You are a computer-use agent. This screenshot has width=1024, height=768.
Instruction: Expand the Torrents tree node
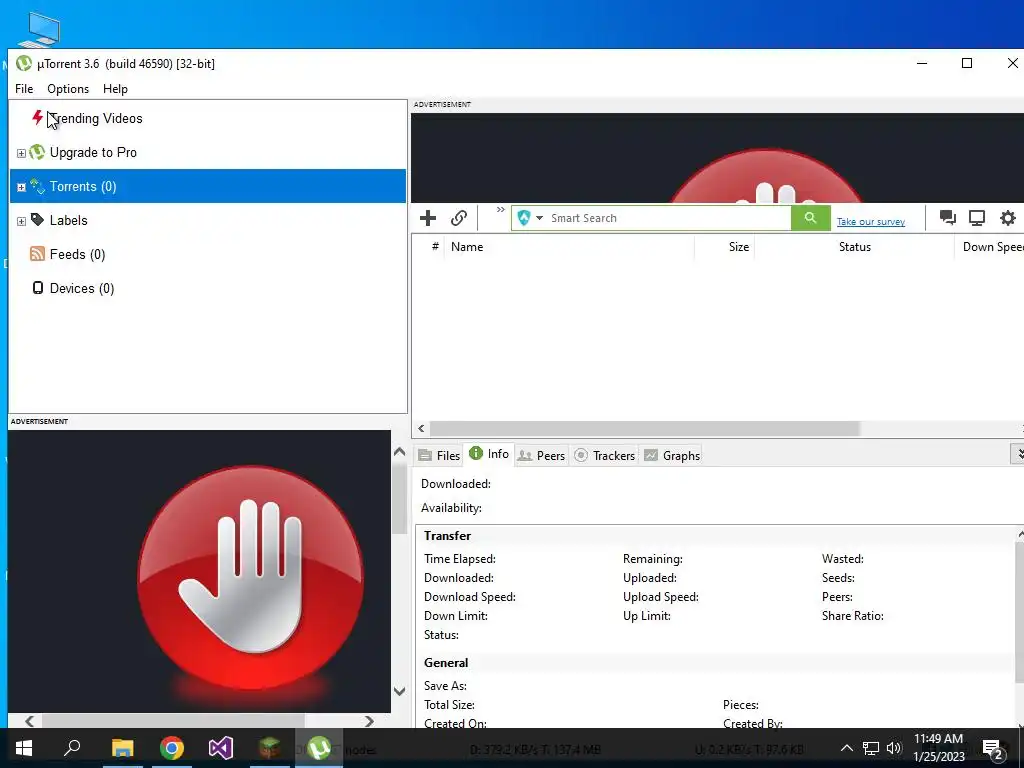21,187
